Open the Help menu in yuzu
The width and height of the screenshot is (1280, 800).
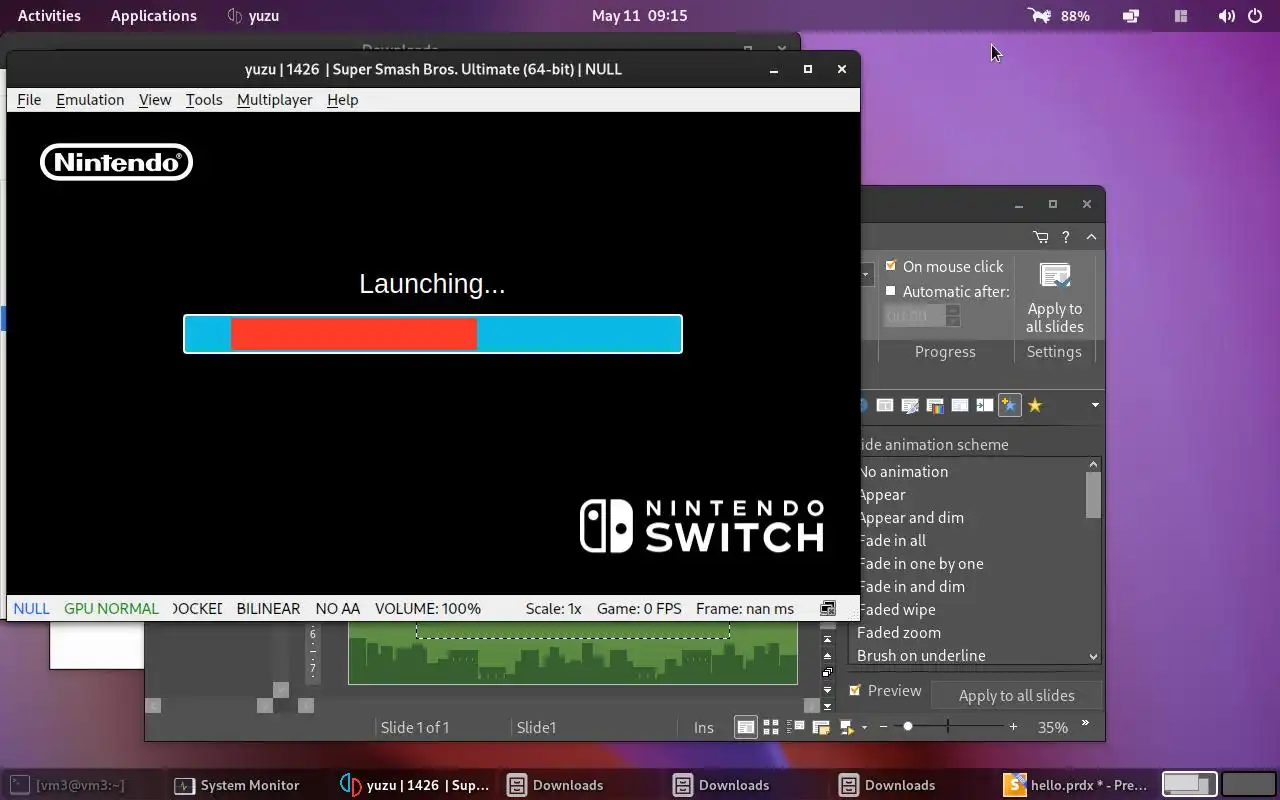coord(342,99)
